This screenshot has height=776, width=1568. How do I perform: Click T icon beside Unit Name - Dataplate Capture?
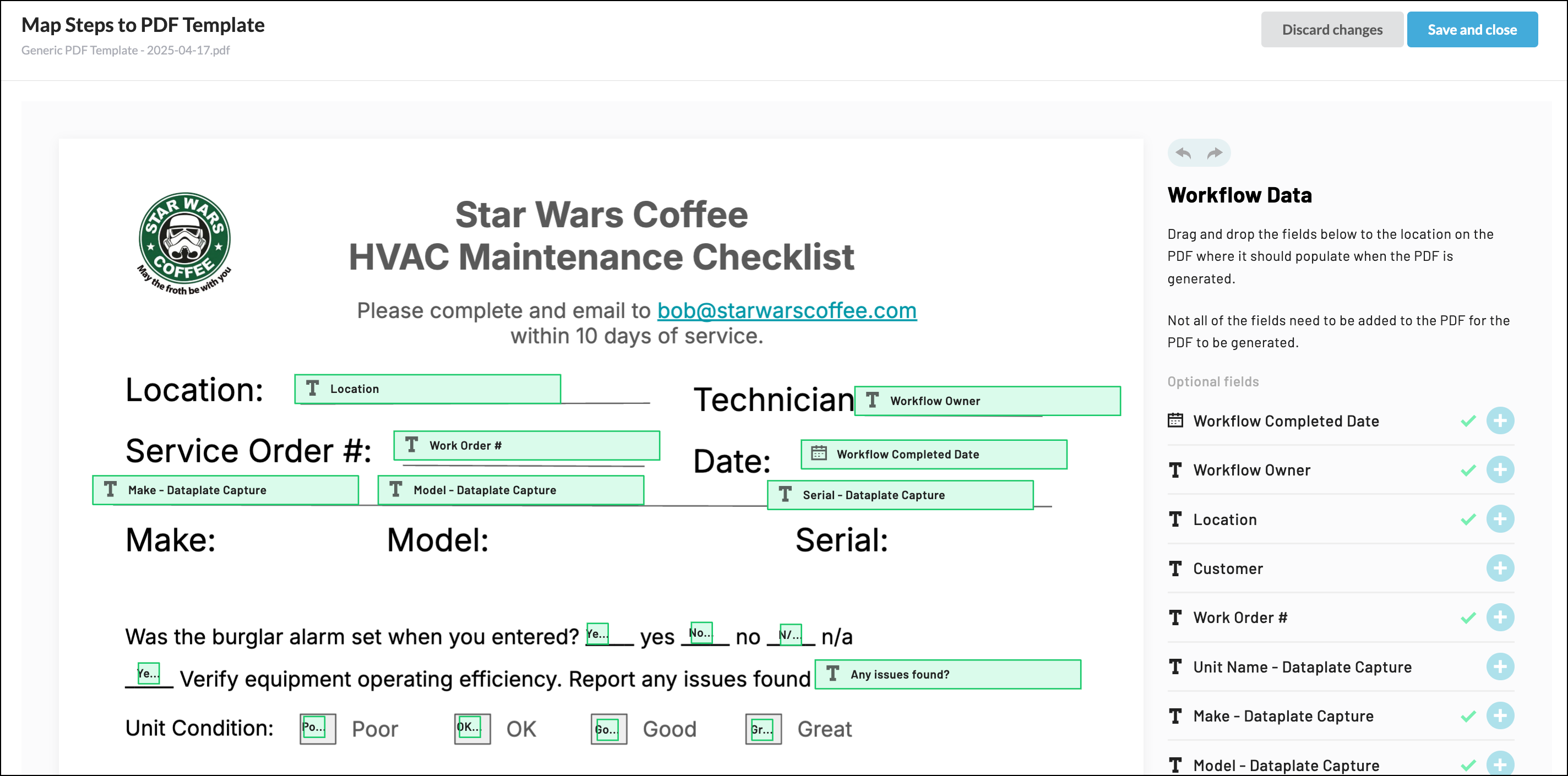click(x=1175, y=667)
